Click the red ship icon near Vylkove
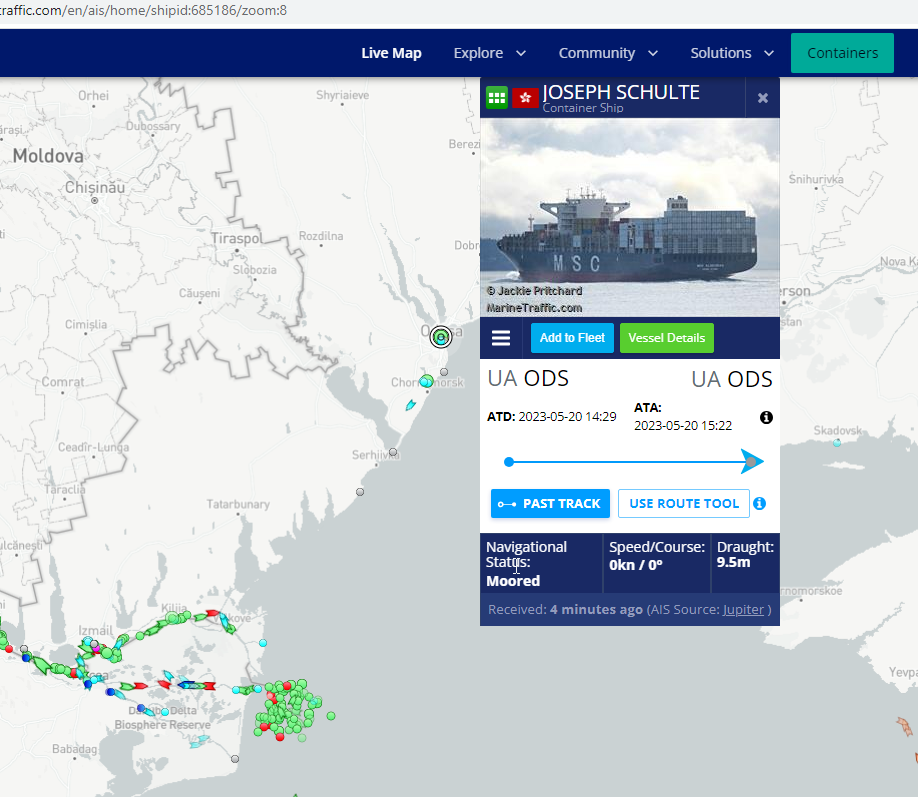 pyautogui.click(x=213, y=613)
